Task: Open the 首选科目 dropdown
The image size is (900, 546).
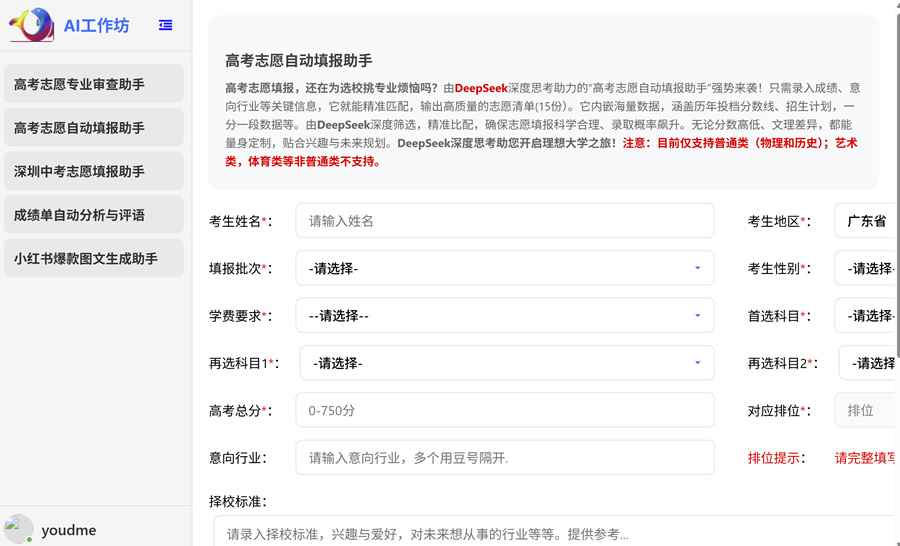Action: [x=866, y=316]
